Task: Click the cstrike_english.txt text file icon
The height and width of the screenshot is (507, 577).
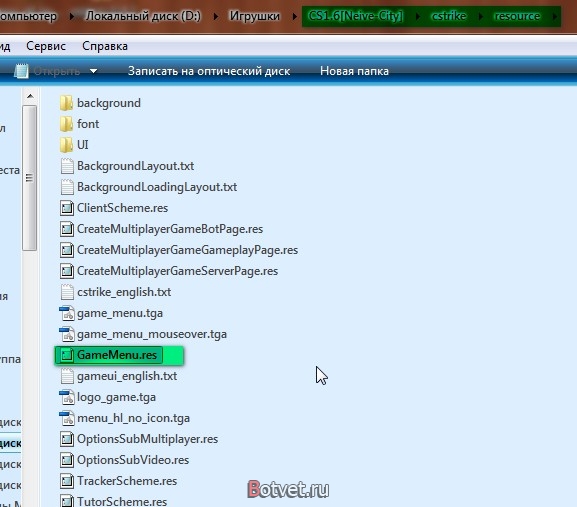Action: click(x=67, y=292)
